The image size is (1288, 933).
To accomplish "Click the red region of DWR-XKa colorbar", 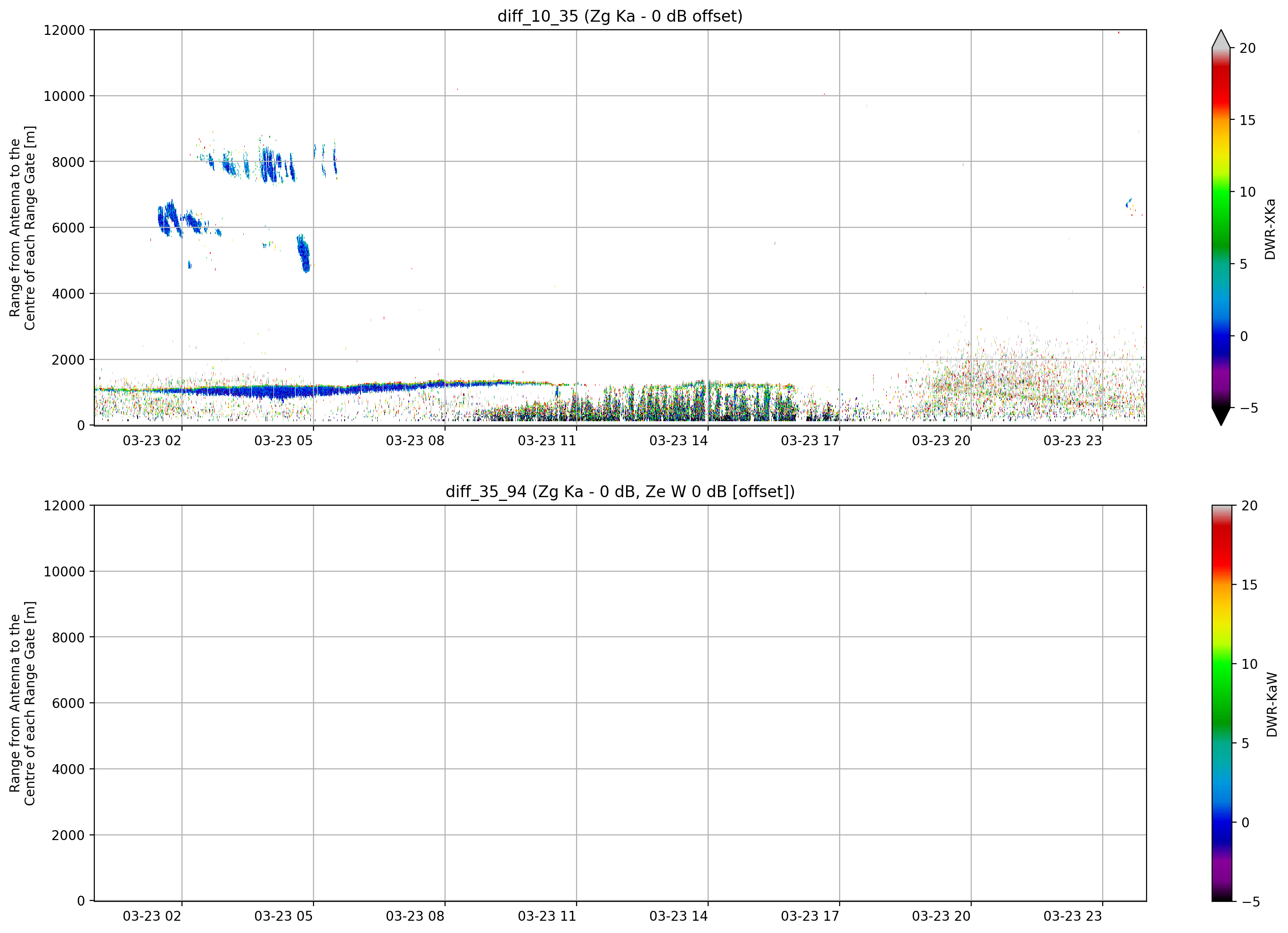I will pyautogui.click(x=1221, y=85).
